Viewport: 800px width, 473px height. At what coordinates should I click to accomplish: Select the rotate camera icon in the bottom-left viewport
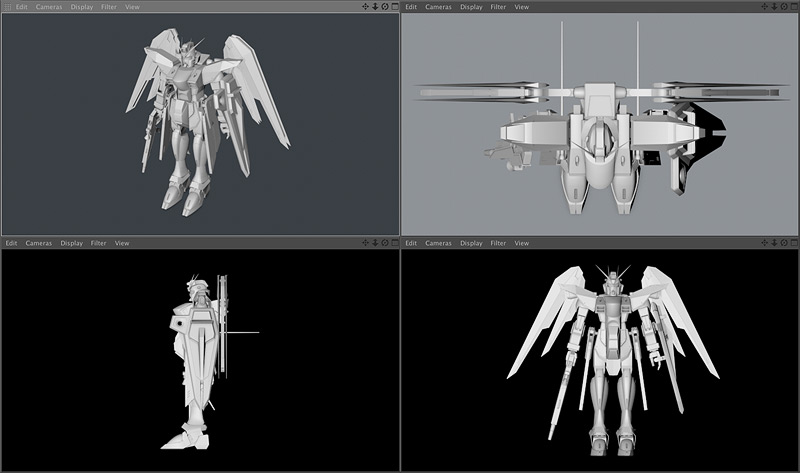385,243
